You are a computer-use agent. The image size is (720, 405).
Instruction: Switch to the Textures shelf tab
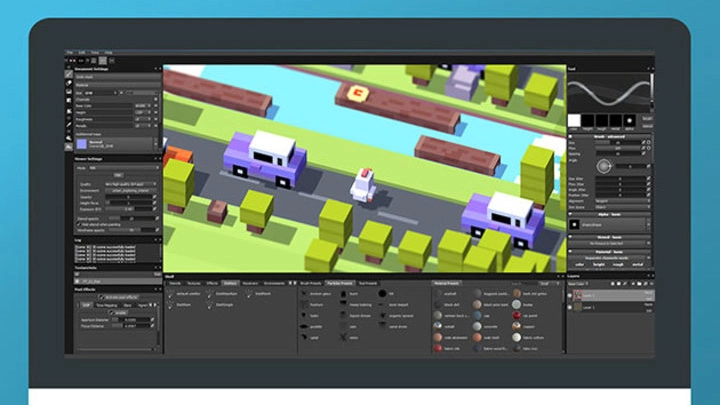click(194, 283)
